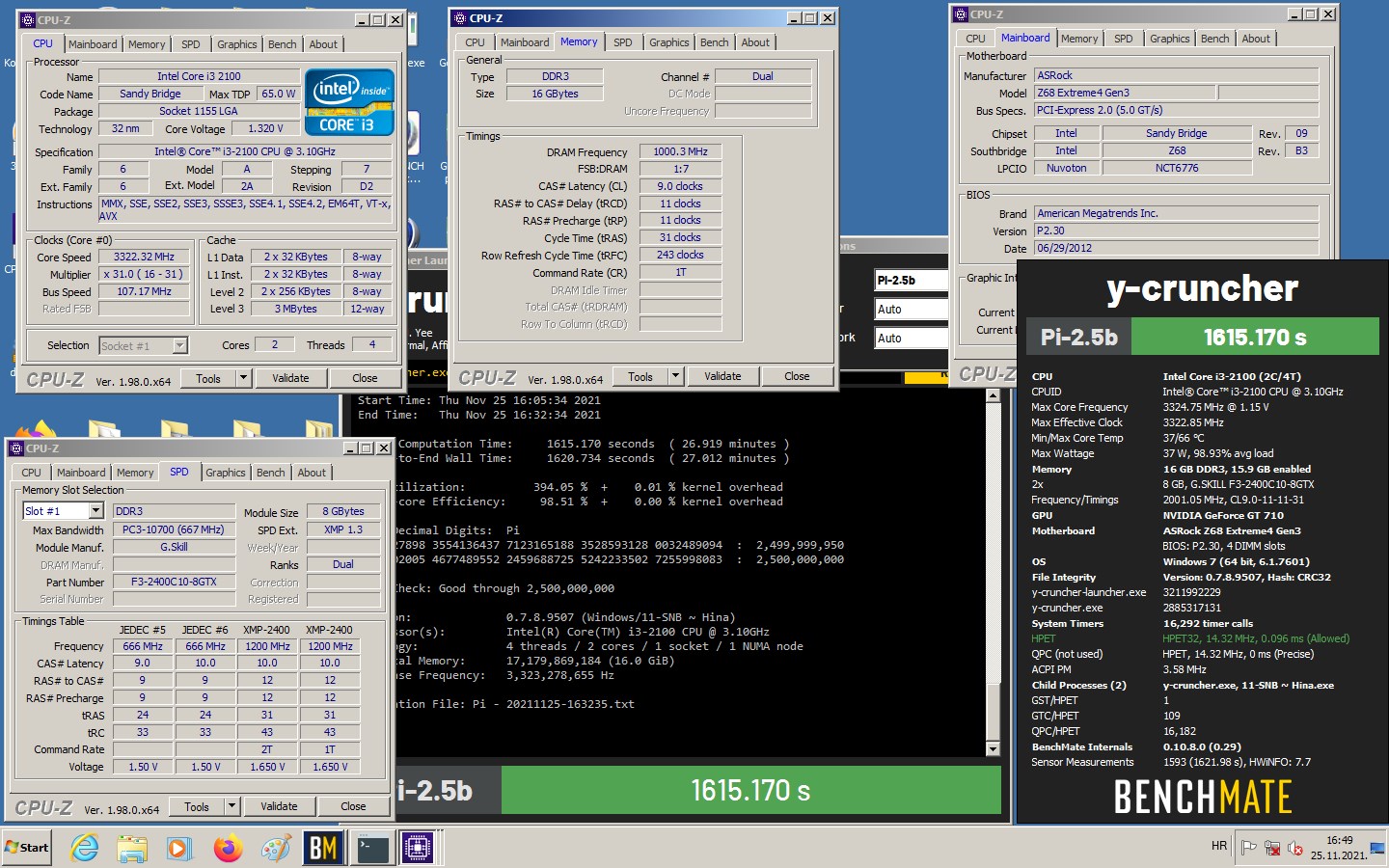
Task: Open the Socket #1 selection dropdown
Action: 179,345
